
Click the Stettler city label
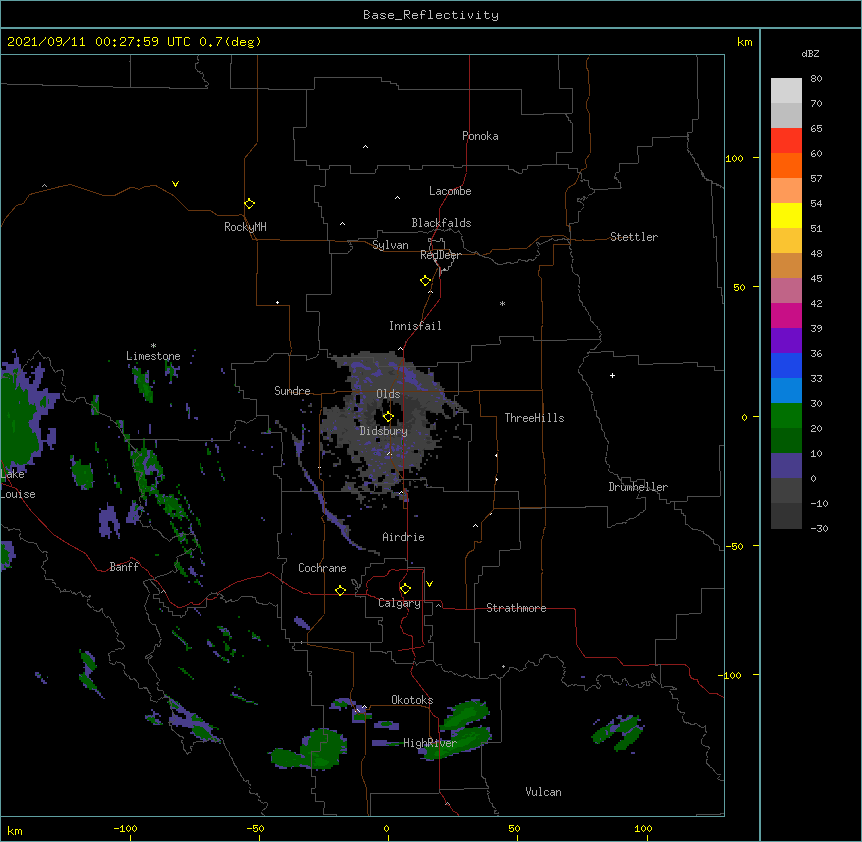click(x=634, y=237)
